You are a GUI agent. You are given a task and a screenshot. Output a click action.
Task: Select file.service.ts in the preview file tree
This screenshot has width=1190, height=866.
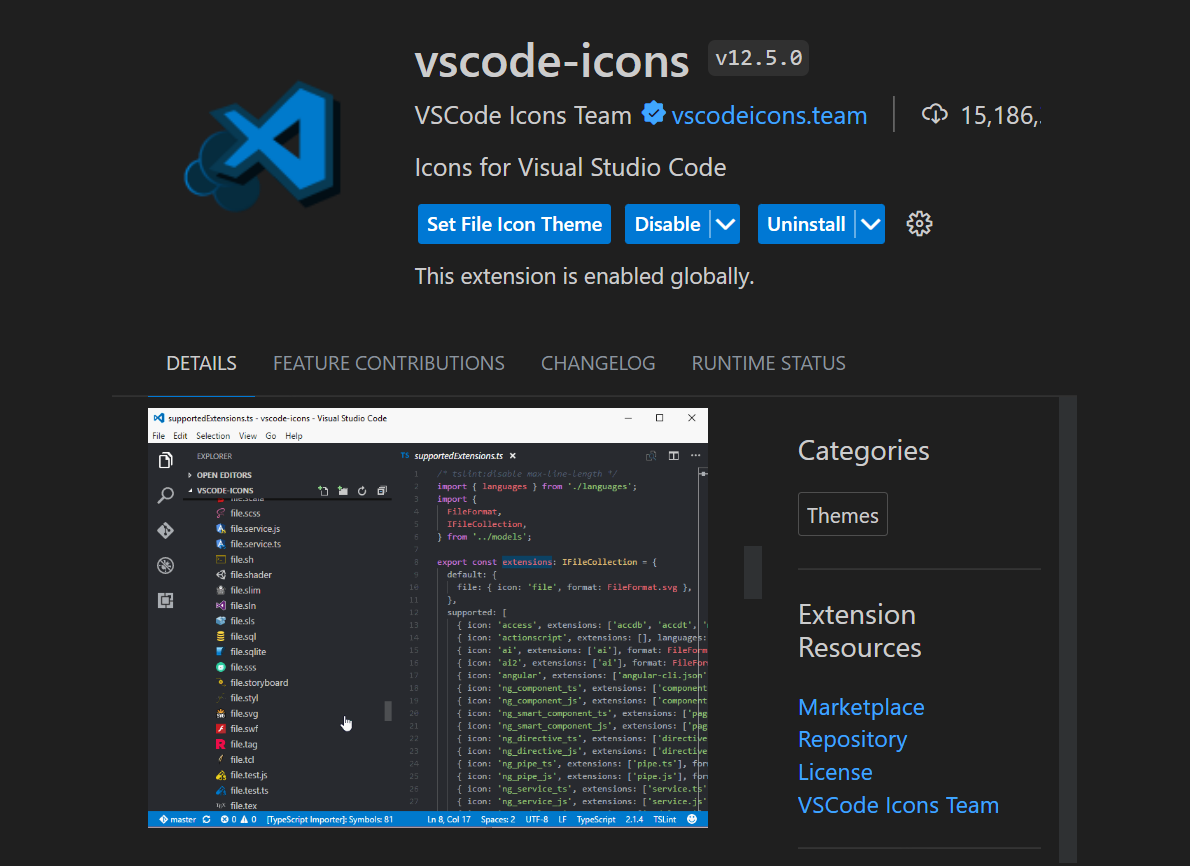[249, 544]
